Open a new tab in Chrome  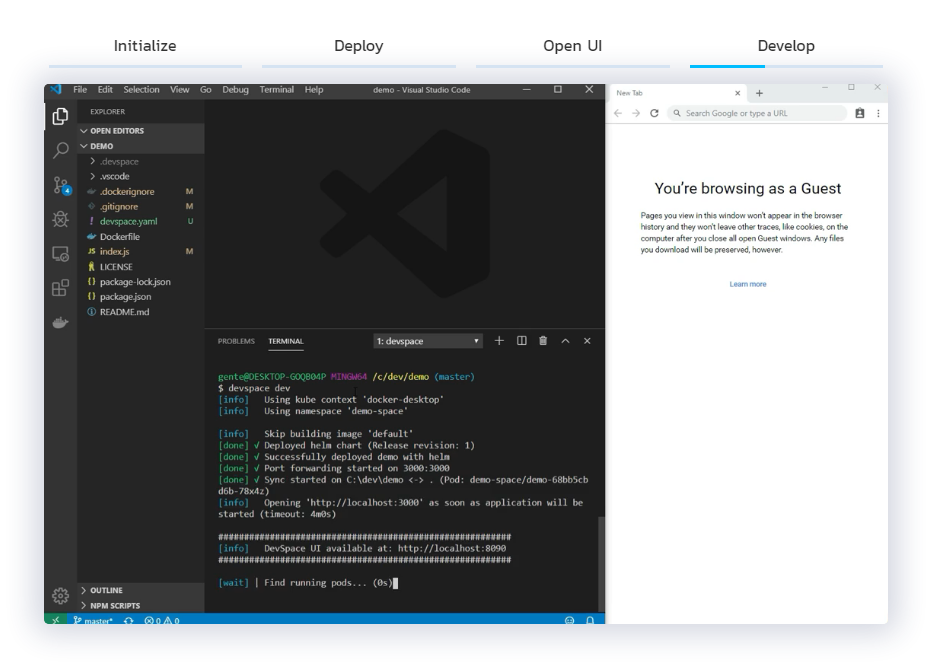coord(759,93)
